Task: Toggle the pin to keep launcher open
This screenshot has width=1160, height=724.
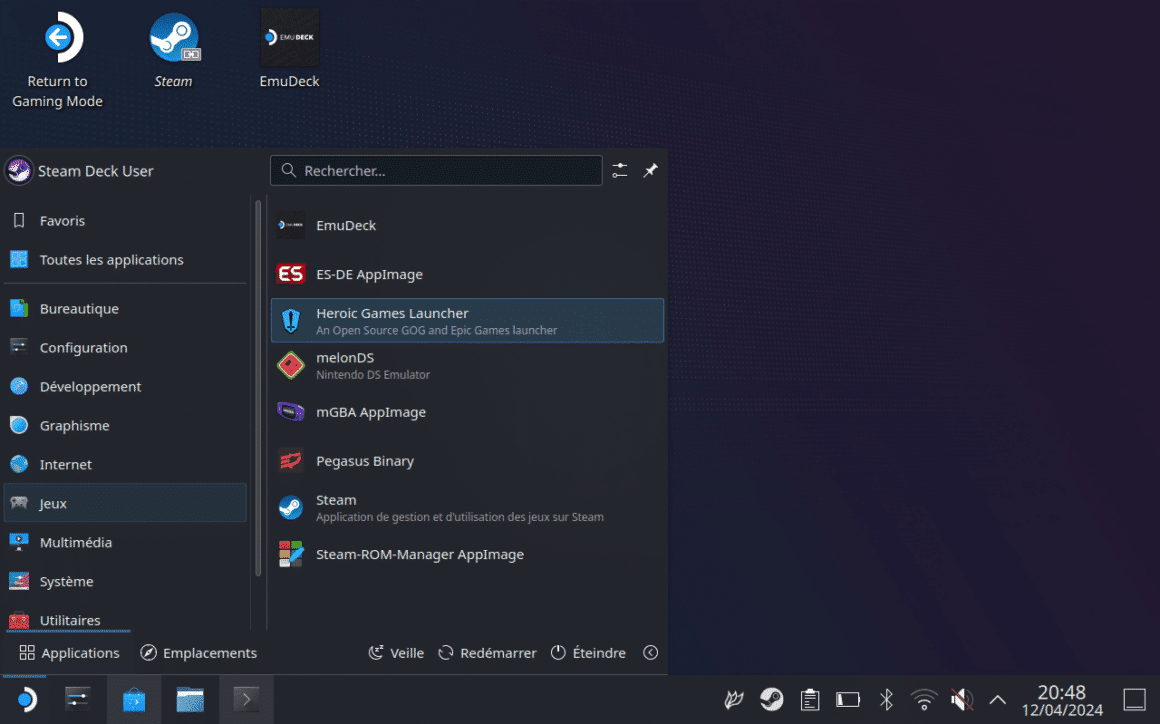Action: 650,171
